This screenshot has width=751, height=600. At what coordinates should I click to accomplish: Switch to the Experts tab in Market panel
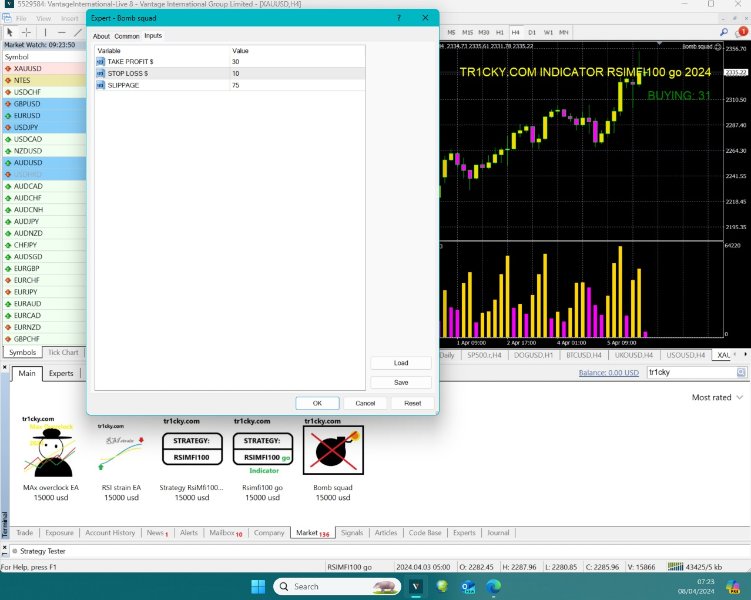coord(61,373)
